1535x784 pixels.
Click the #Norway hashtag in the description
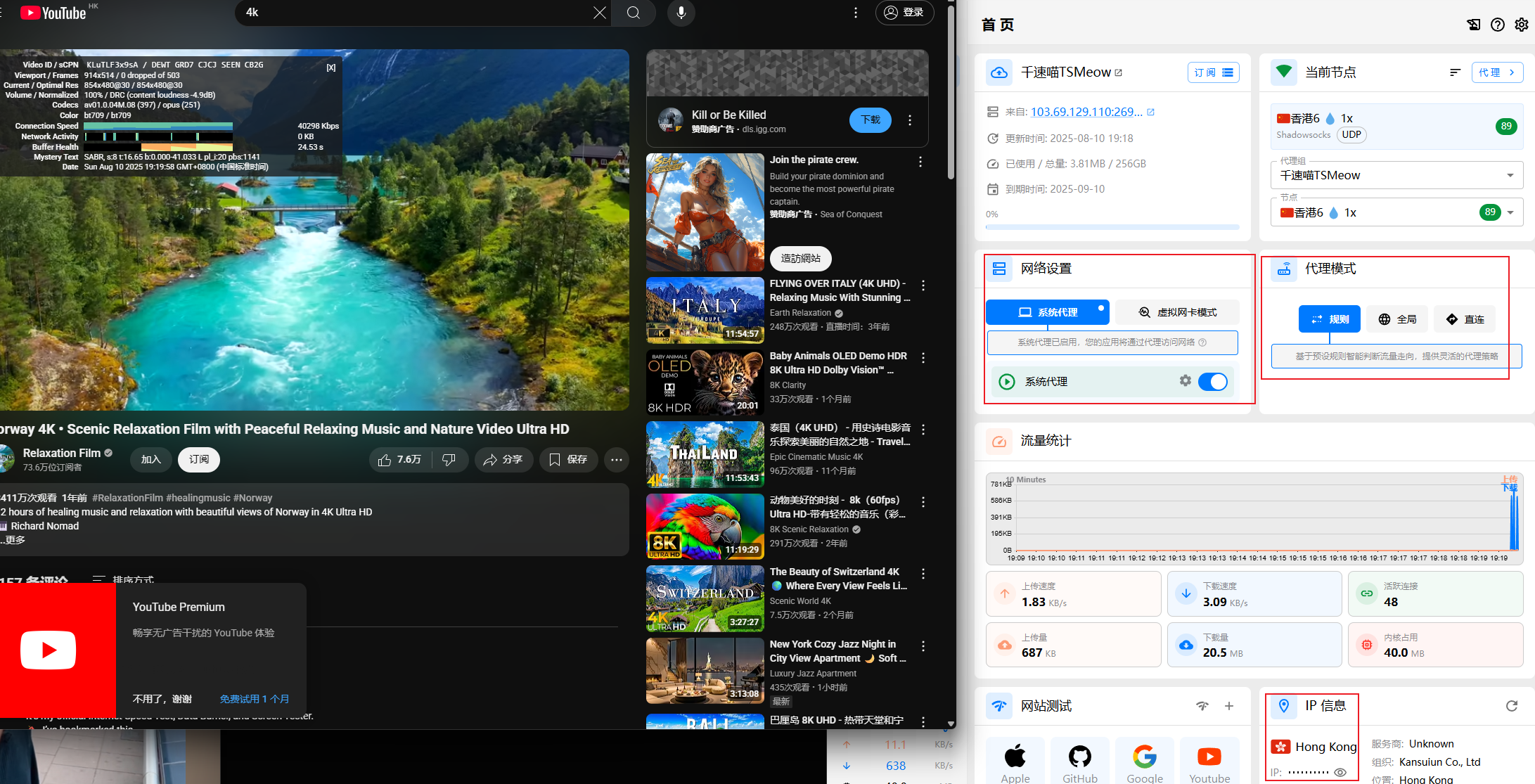coord(254,498)
